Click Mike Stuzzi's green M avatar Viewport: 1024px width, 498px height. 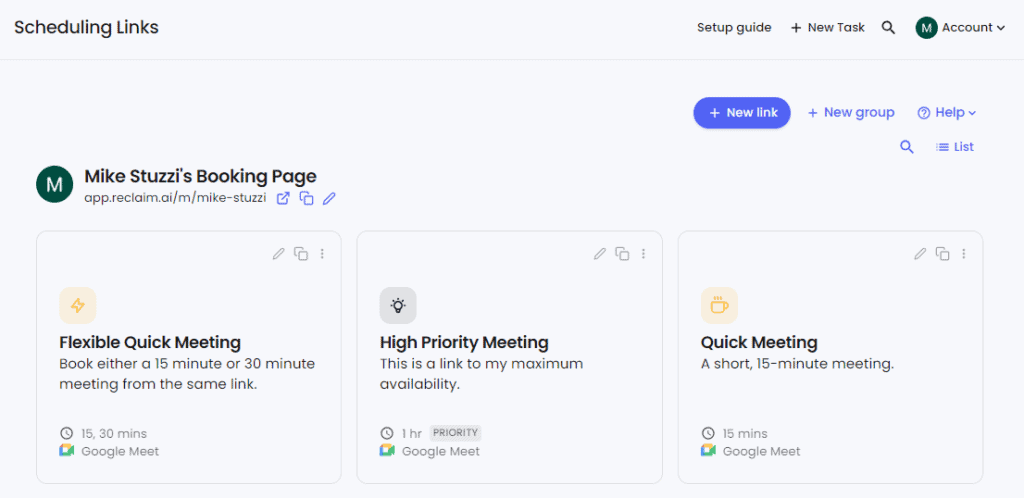click(55, 184)
